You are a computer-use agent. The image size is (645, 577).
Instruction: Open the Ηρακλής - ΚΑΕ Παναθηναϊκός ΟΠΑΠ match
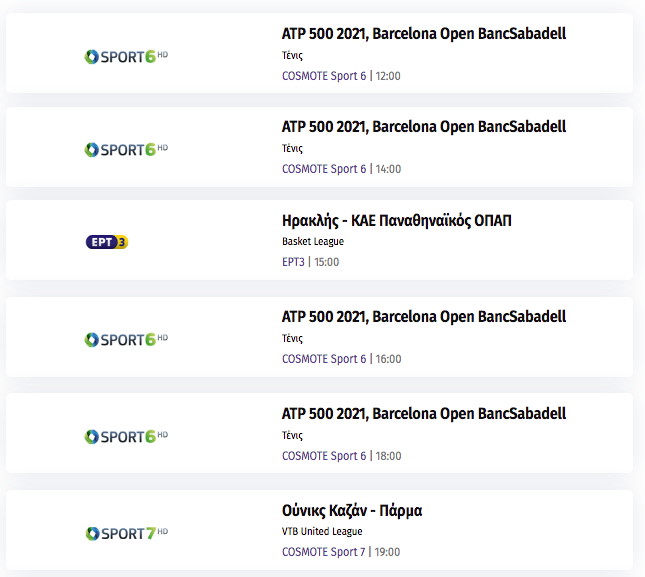pyautogui.click(x=397, y=220)
